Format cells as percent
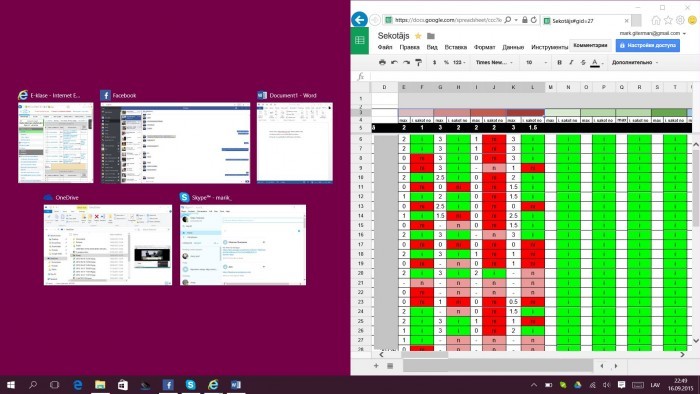The image size is (700, 394). click(446, 62)
